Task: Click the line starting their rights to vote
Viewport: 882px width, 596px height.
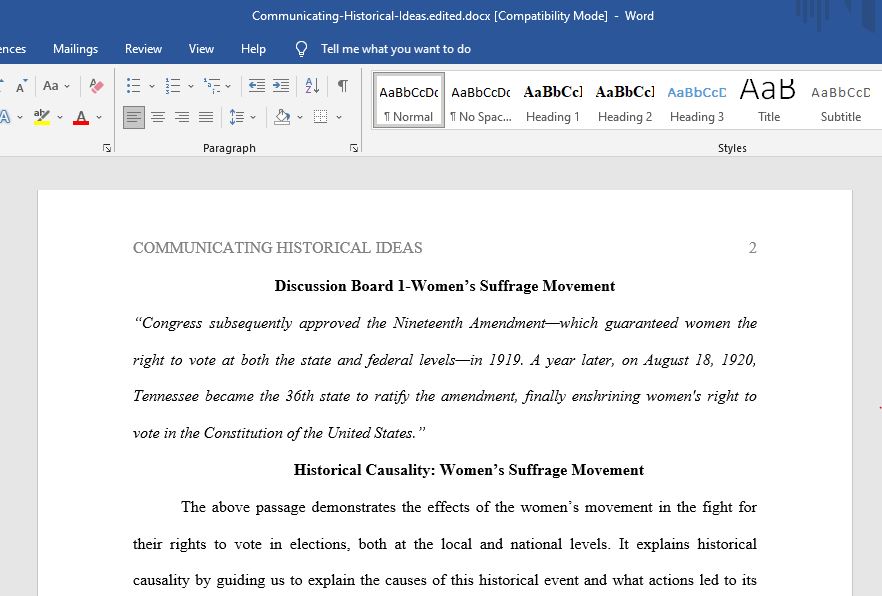Action: (x=445, y=544)
